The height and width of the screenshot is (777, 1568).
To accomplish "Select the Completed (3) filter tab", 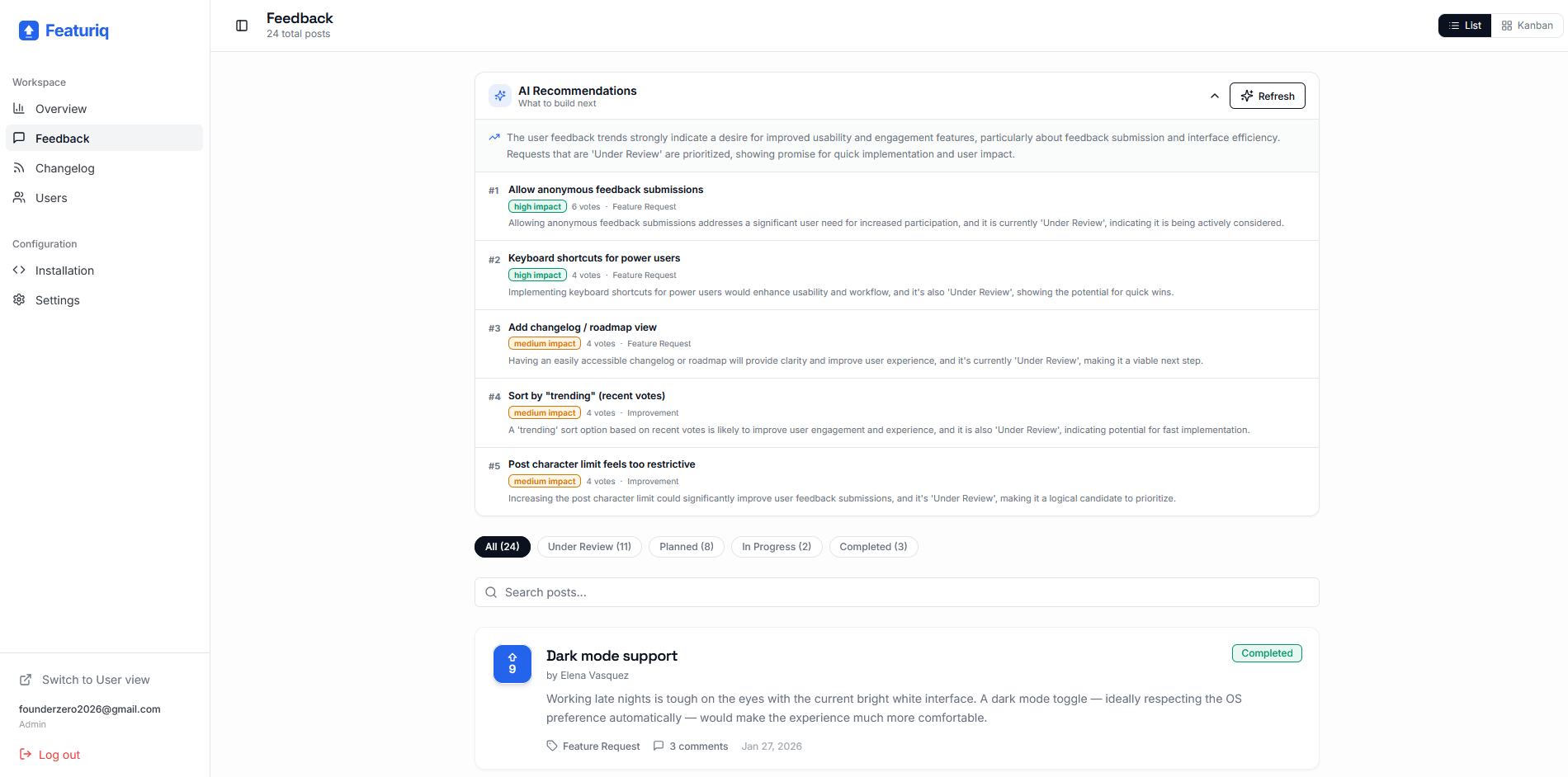I will click(x=873, y=547).
